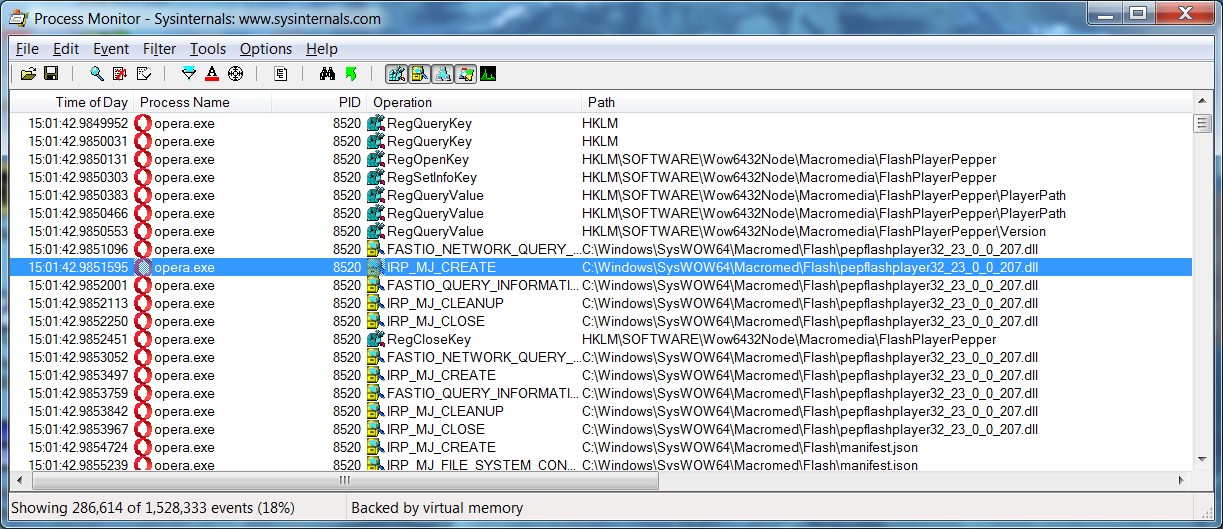This screenshot has width=1223, height=529.
Task: Sort by the Path column header
Action: 886,102
